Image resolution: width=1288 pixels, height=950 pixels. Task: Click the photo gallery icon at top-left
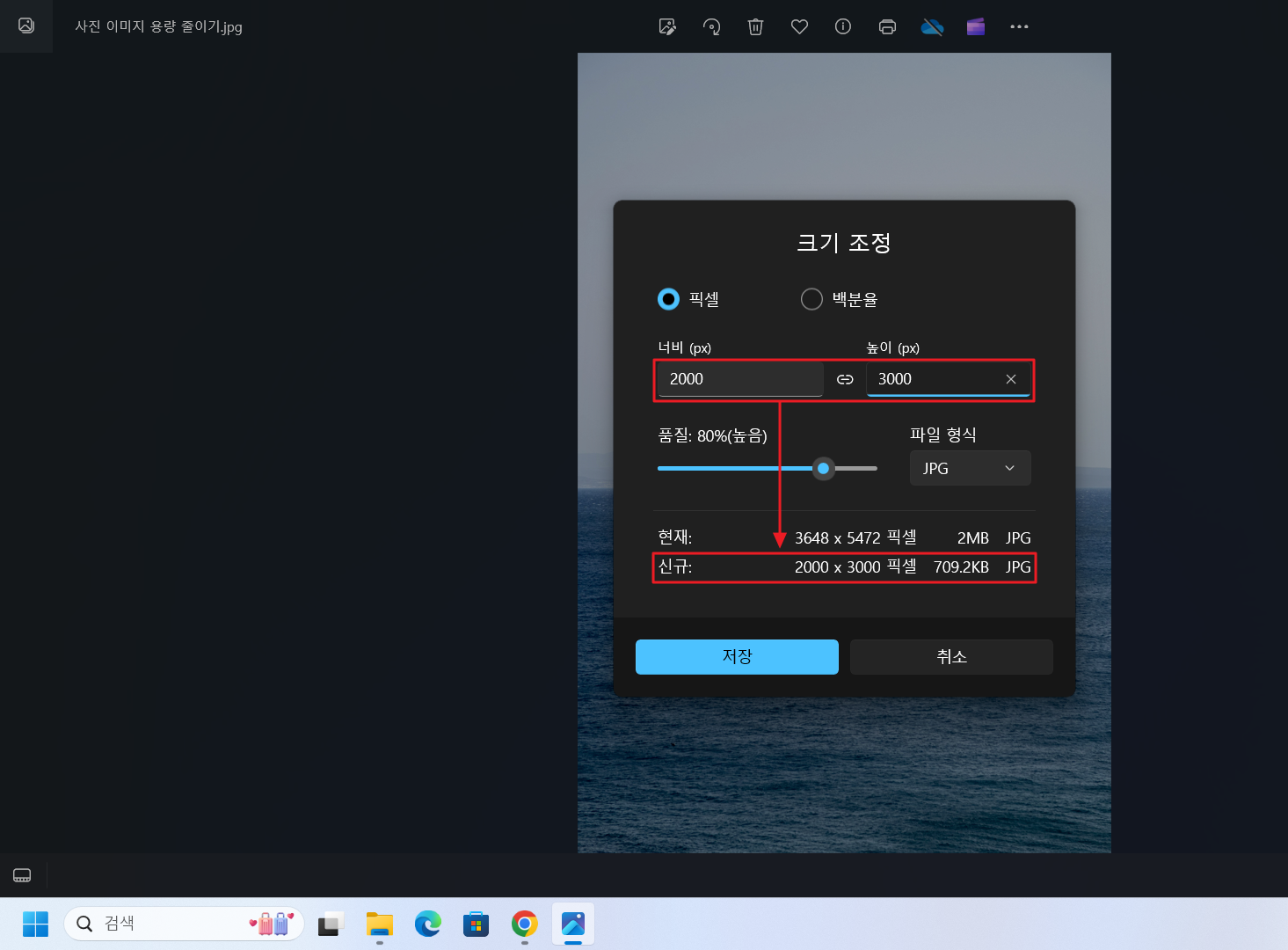pos(26,26)
